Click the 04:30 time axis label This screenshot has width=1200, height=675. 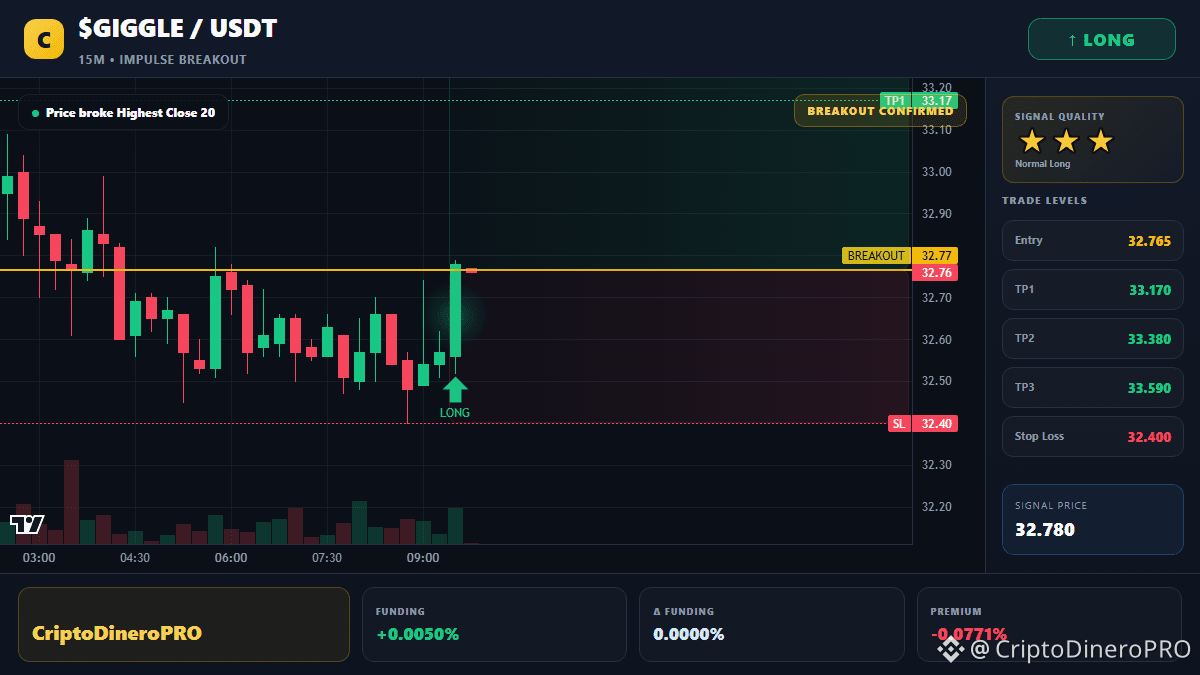click(135, 558)
